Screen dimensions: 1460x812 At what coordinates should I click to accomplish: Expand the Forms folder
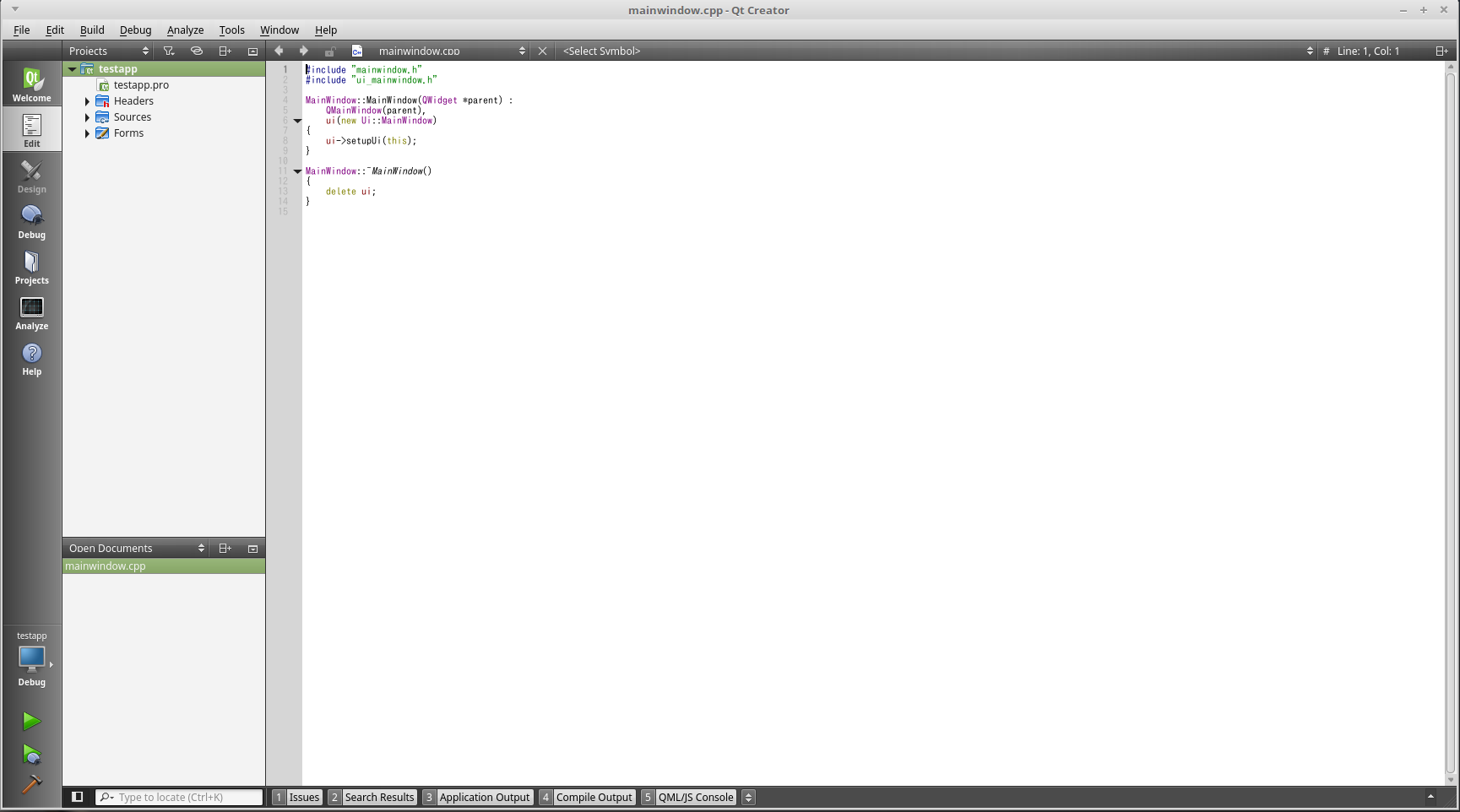pyautogui.click(x=87, y=133)
